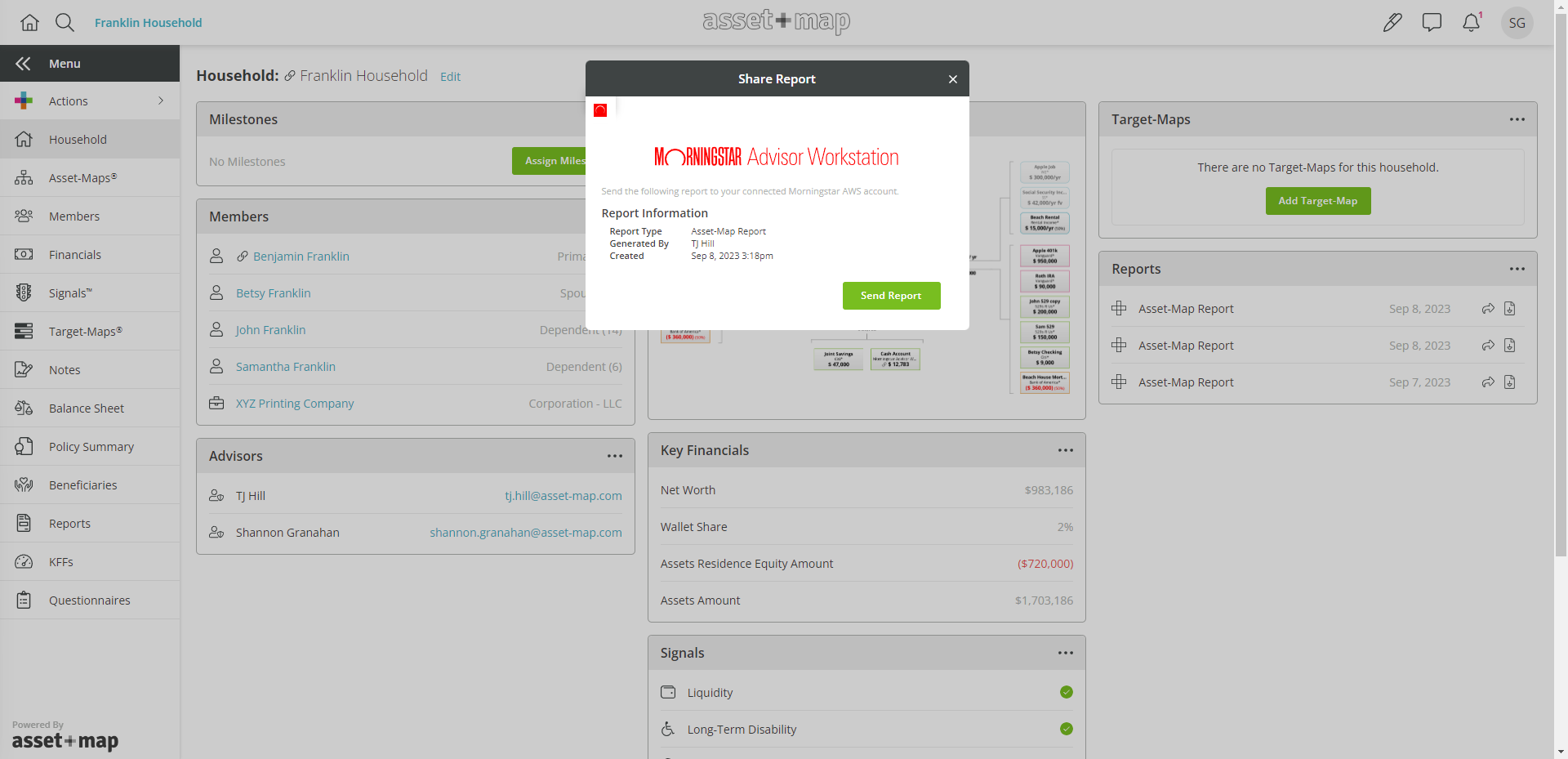Image resolution: width=1568 pixels, height=759 pixels.
Task: Download the Sep 7 Asset-Map Report
Action: coord(1509,382)
